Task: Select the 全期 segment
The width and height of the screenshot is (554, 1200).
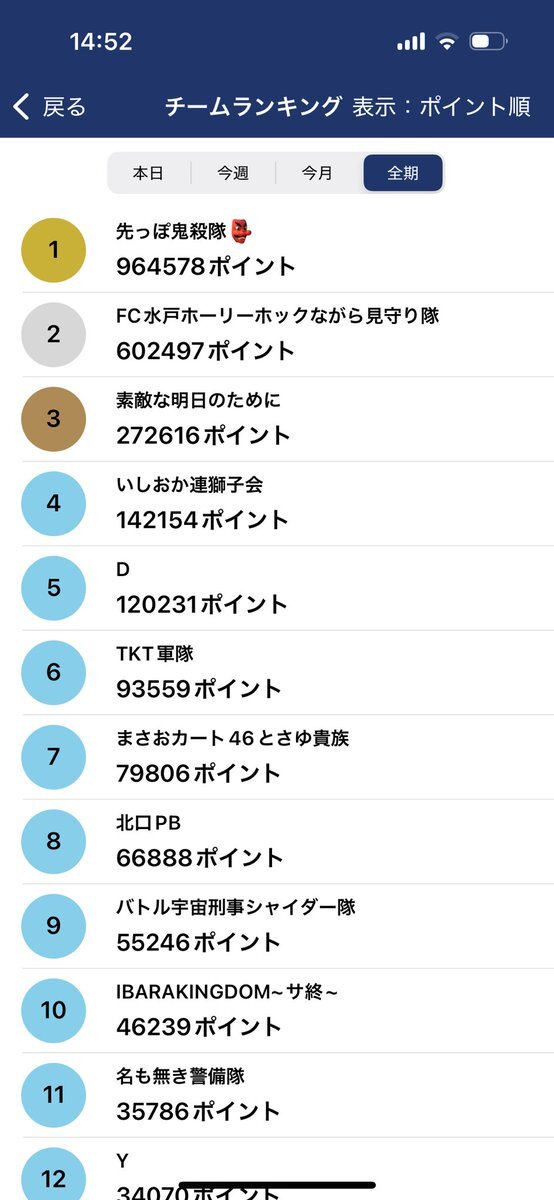Action: (x=403, y=173)
